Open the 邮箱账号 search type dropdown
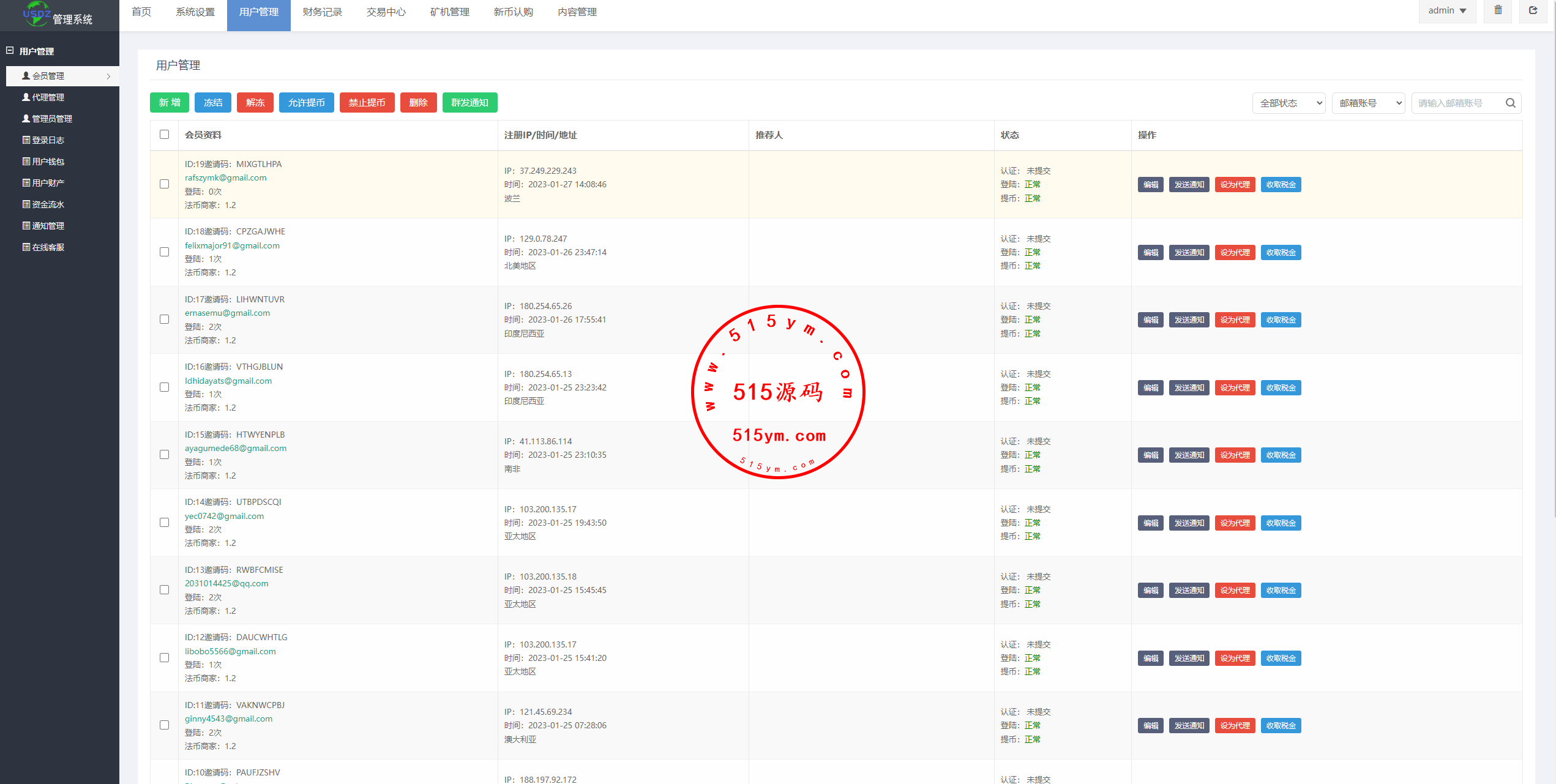 click(1368, 103)
